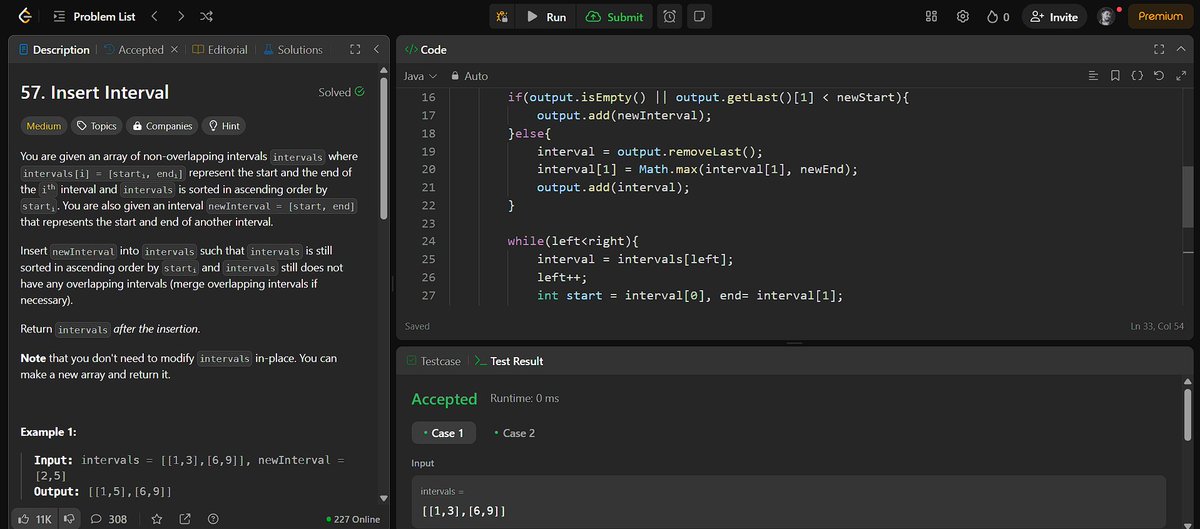Image resolution: width=1200 pixels, height=529 pixels.
Task: Collapse the Description panel left
Action: click(x=375, y=49)
